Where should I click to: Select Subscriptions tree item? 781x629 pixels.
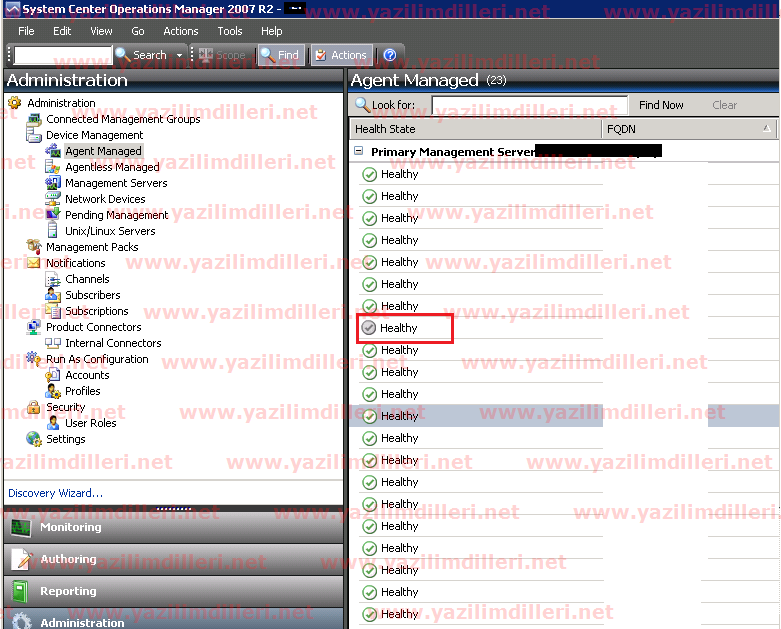tap(97, 311)
